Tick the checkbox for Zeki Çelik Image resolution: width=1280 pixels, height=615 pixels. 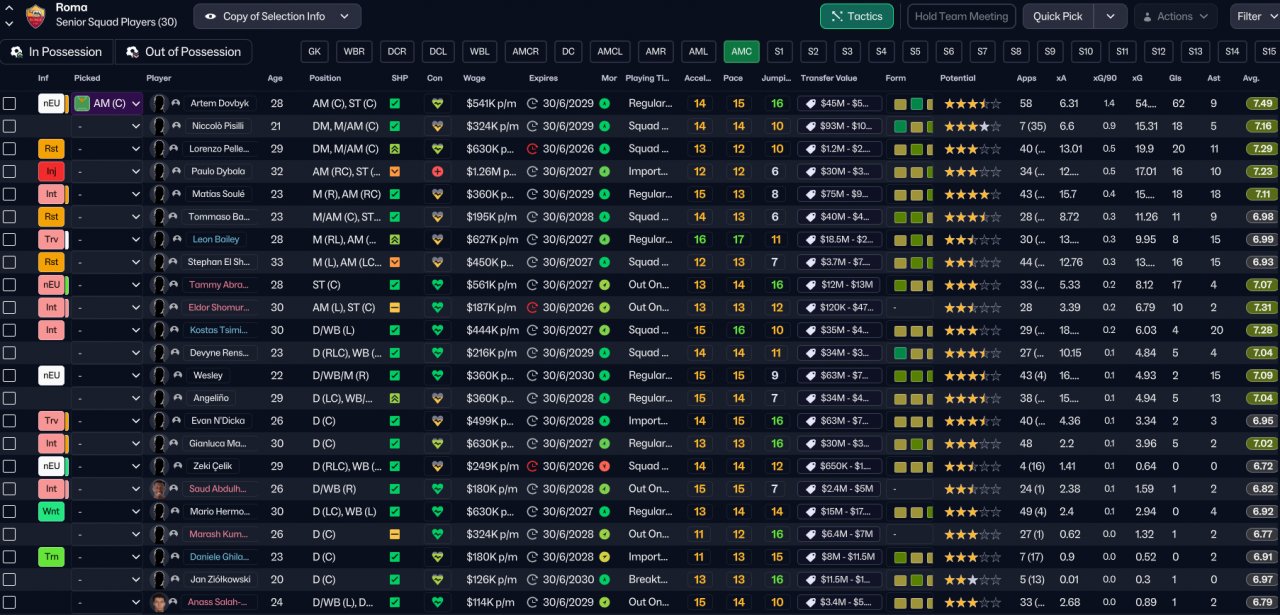[x=9, y=466]
